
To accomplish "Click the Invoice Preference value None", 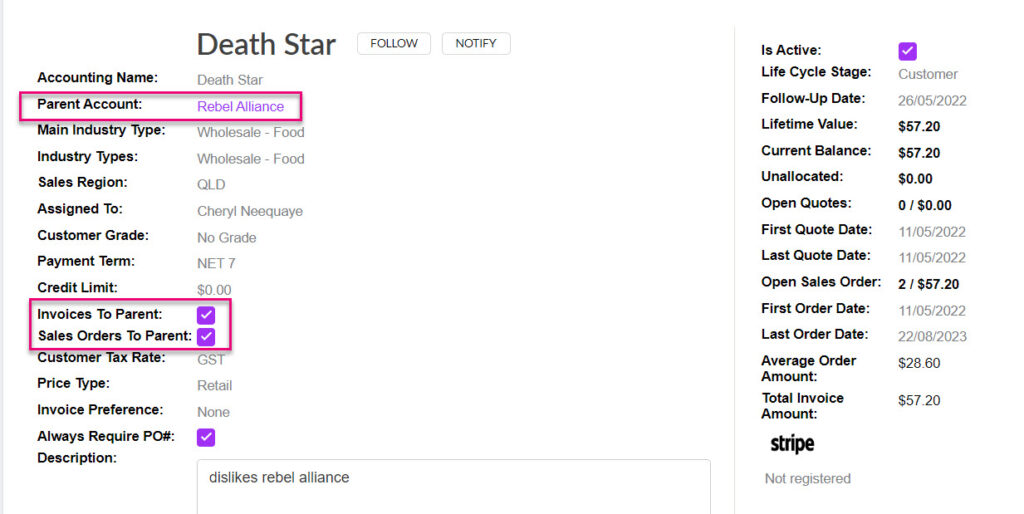I will (x=214, y=413).
